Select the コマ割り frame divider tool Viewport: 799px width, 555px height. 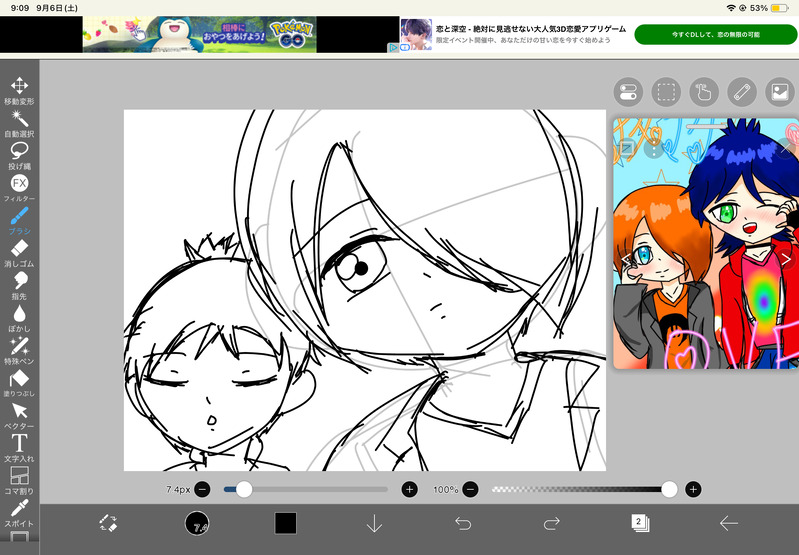click(19, 481)
